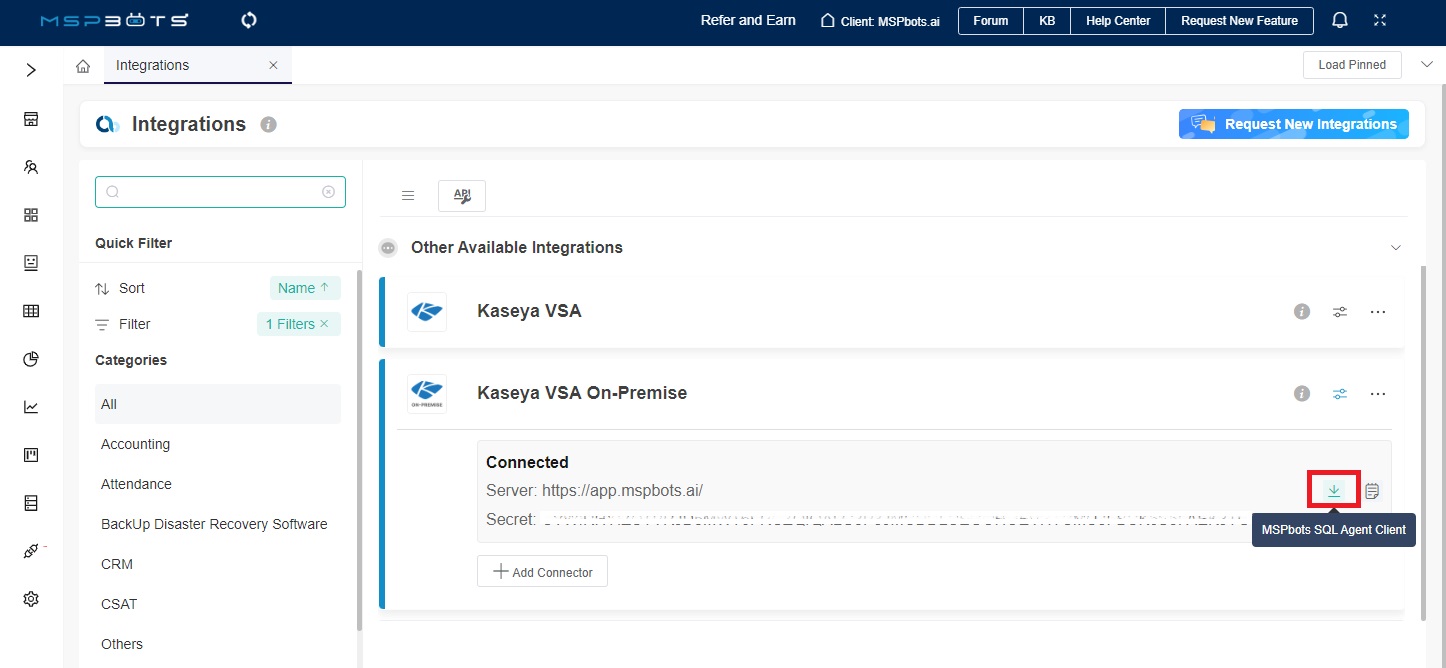This screenshot has height=668, width=1446.
Task: Select the CRM category
Action: [x=117, y=564]
